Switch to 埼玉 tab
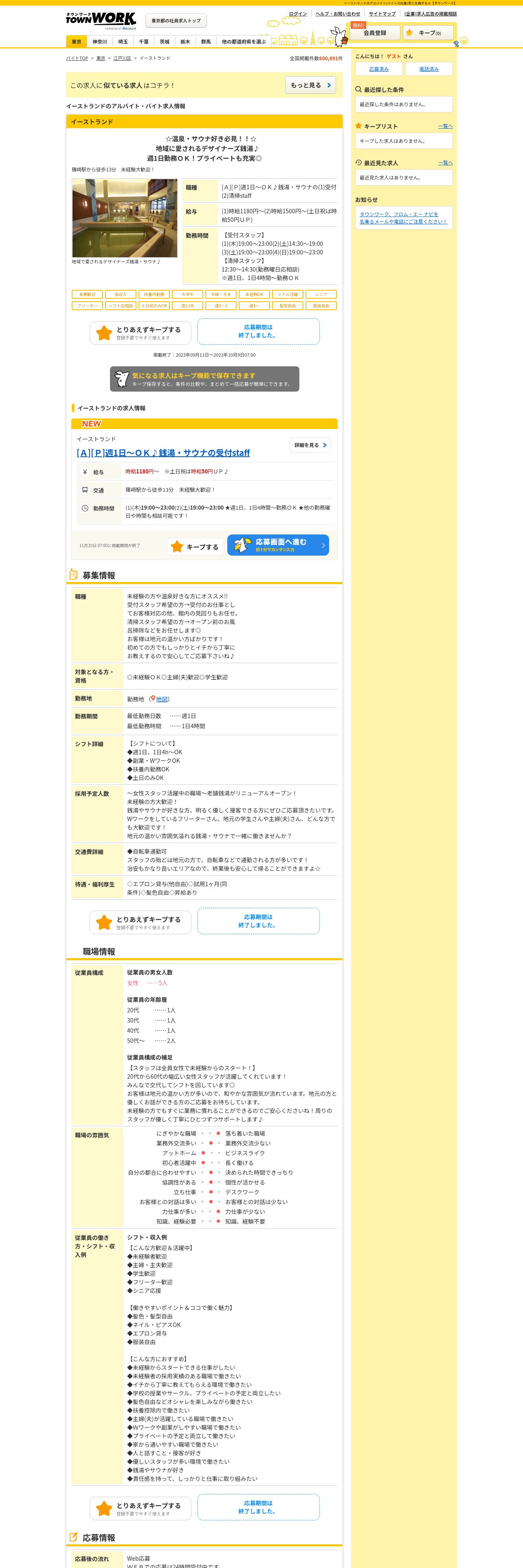The image size is (523, 1568). click(122, 42)
